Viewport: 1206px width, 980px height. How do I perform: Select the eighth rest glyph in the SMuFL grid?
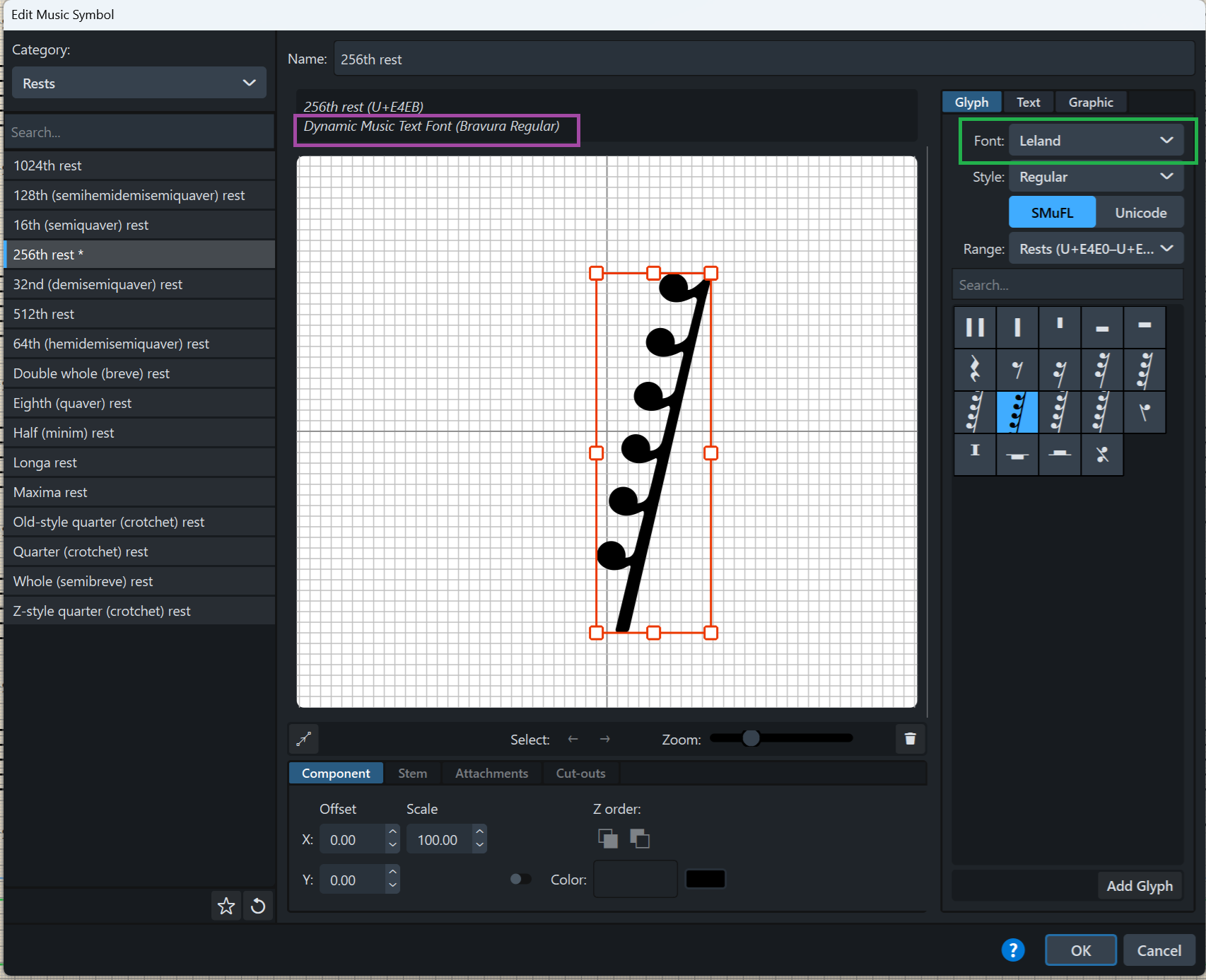1017,369
